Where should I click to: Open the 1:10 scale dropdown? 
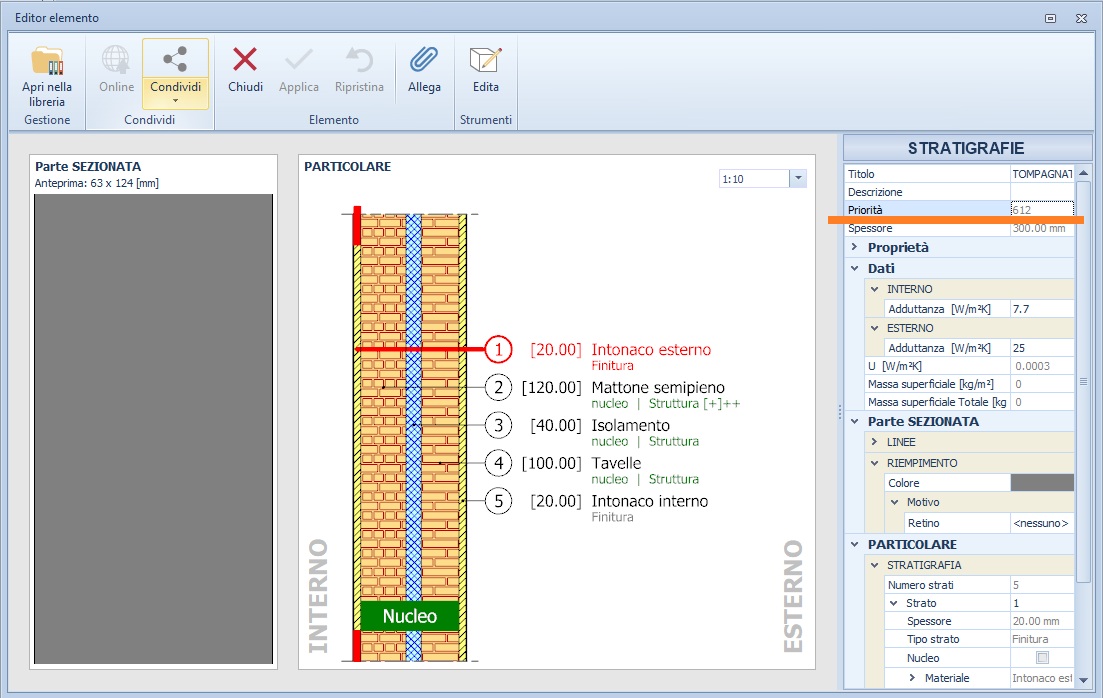point(797,179)
